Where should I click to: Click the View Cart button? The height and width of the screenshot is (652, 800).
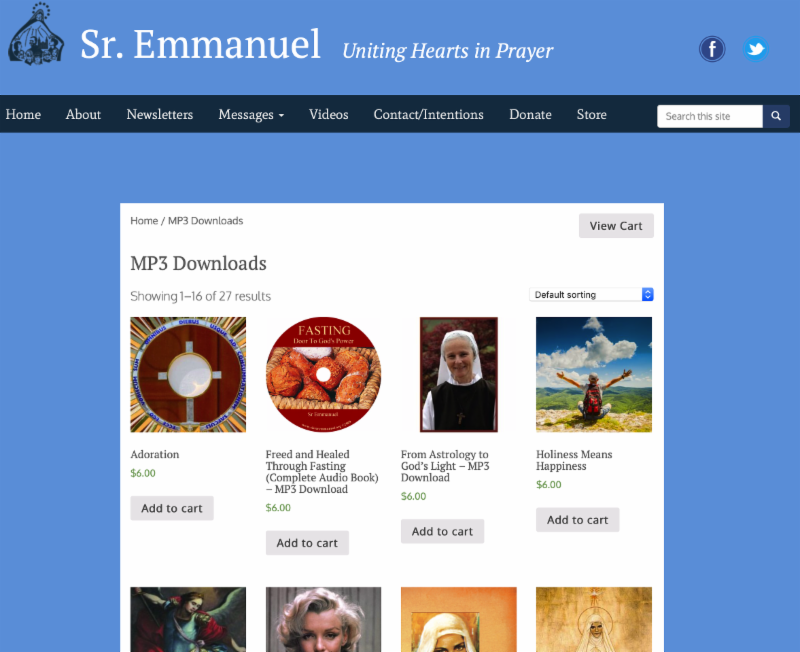click(616, 225)
